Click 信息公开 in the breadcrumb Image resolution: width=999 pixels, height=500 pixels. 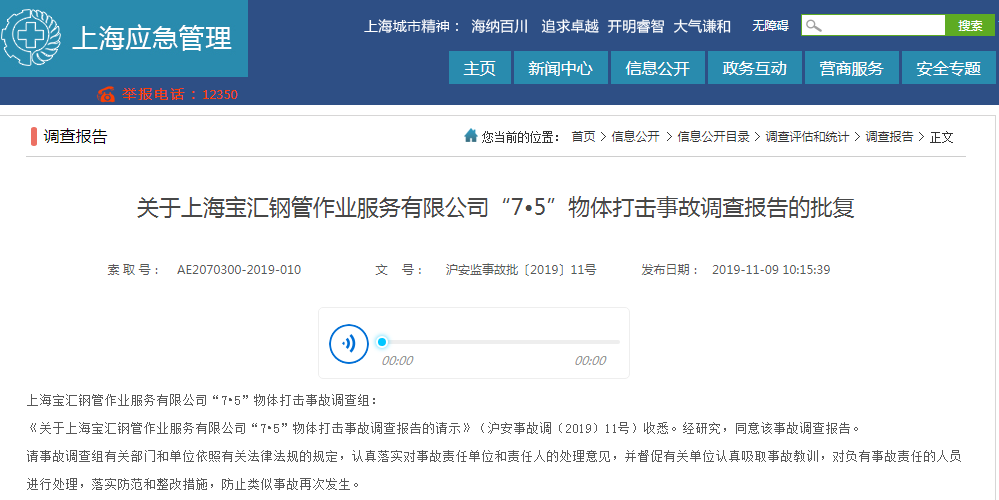click(636, 136)
